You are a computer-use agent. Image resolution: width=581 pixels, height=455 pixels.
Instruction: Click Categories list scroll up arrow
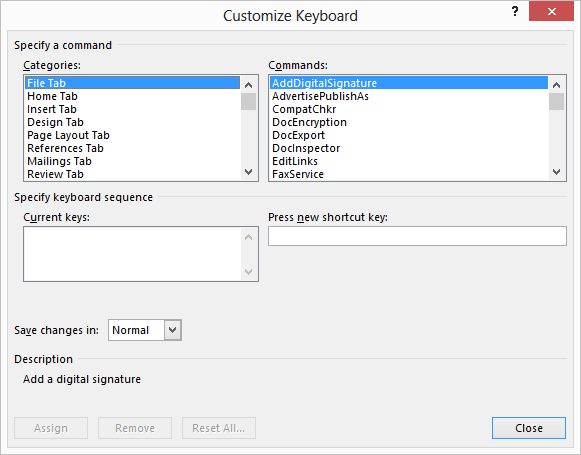pos(249,85)
